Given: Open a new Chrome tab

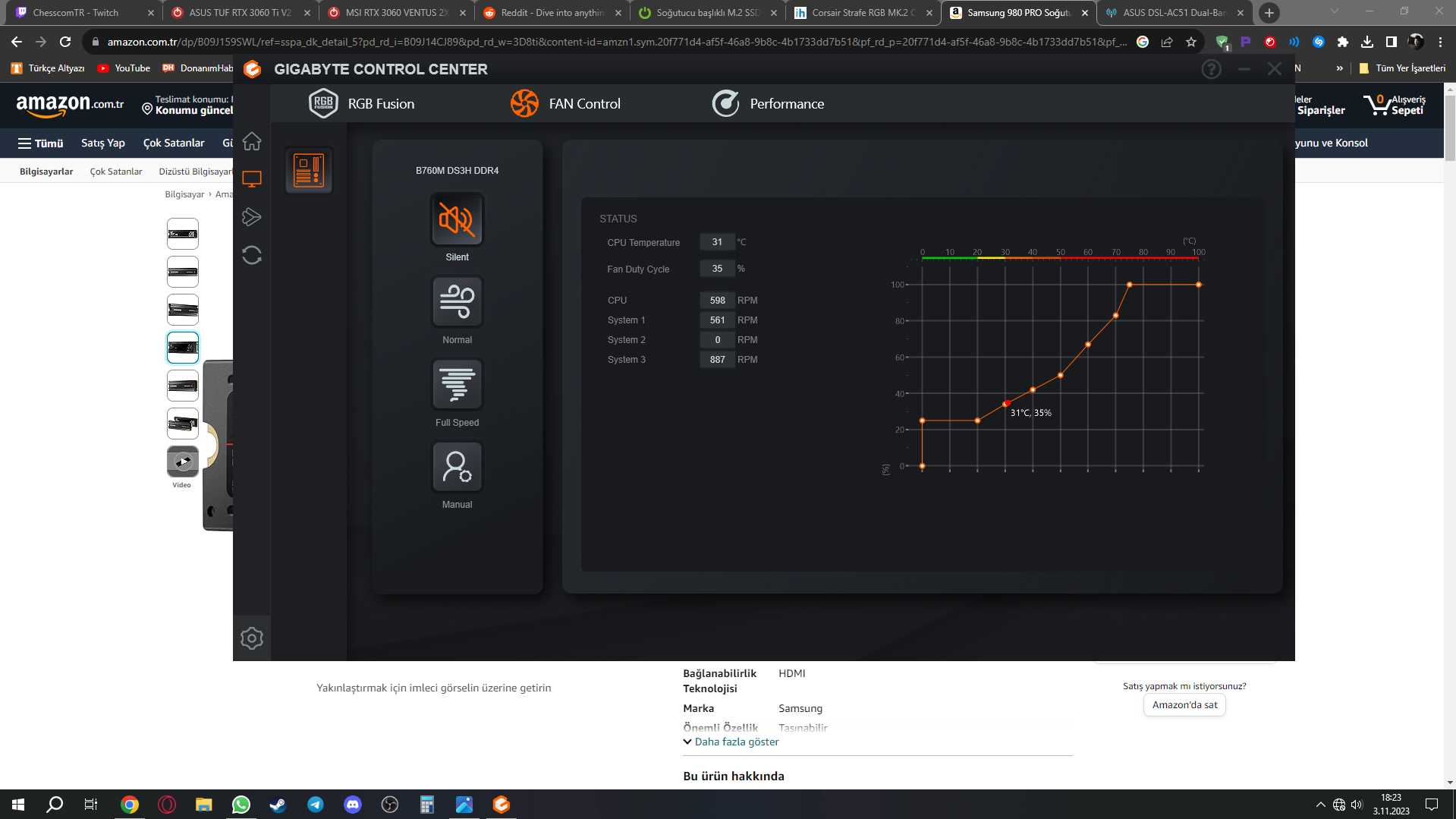Looking at the screenshot, I should pos(1269,13).
